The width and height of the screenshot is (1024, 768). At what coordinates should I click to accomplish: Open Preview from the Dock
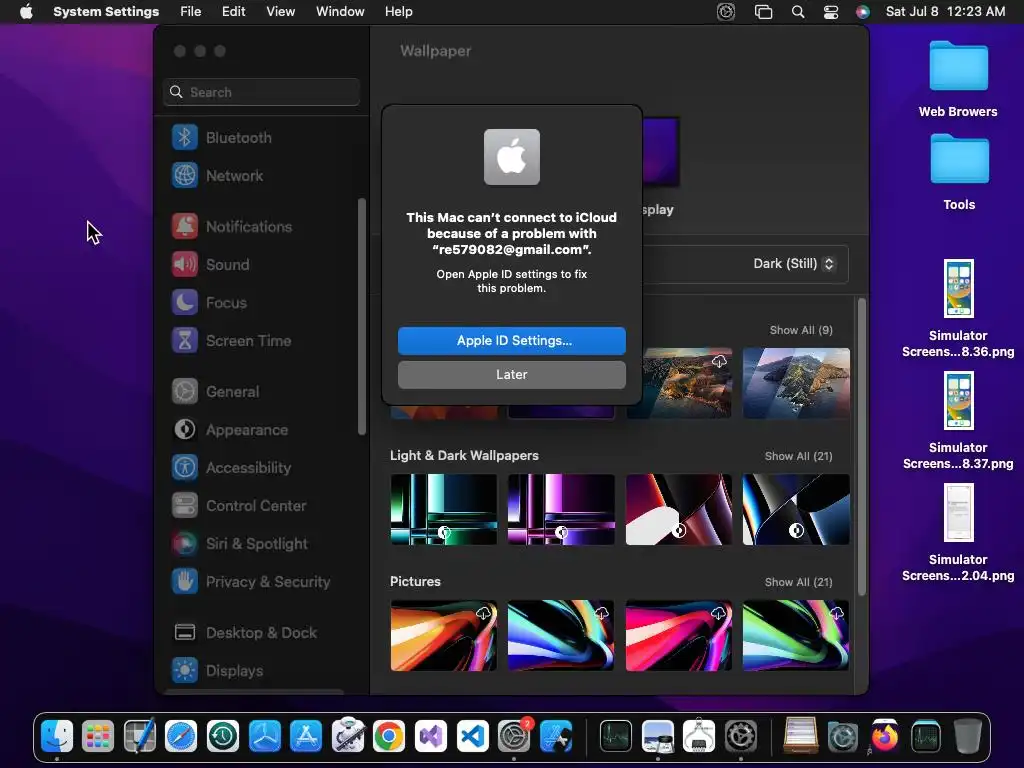click(658, 736)
